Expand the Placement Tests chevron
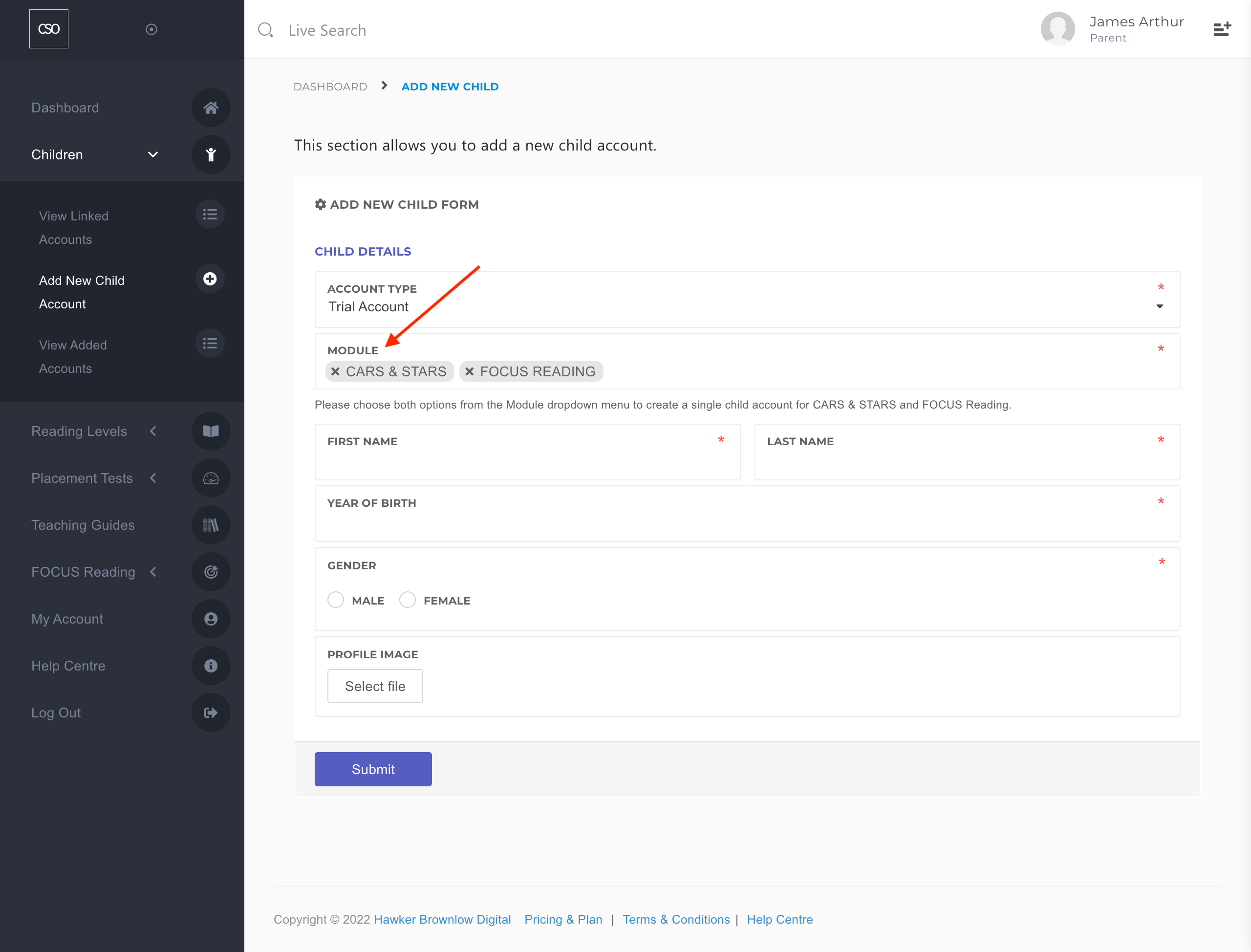The height and width of the screenshot is (952, 1251). (153, 478)
